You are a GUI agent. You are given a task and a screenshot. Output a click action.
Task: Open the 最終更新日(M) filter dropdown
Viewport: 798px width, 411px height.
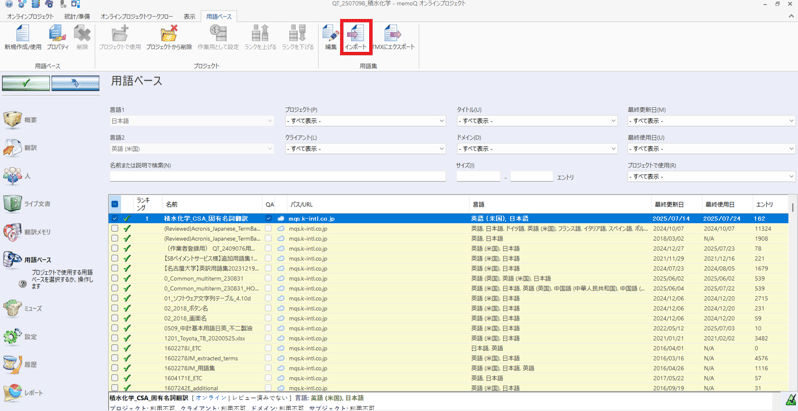pyautogui.click(x=711, y=121)
